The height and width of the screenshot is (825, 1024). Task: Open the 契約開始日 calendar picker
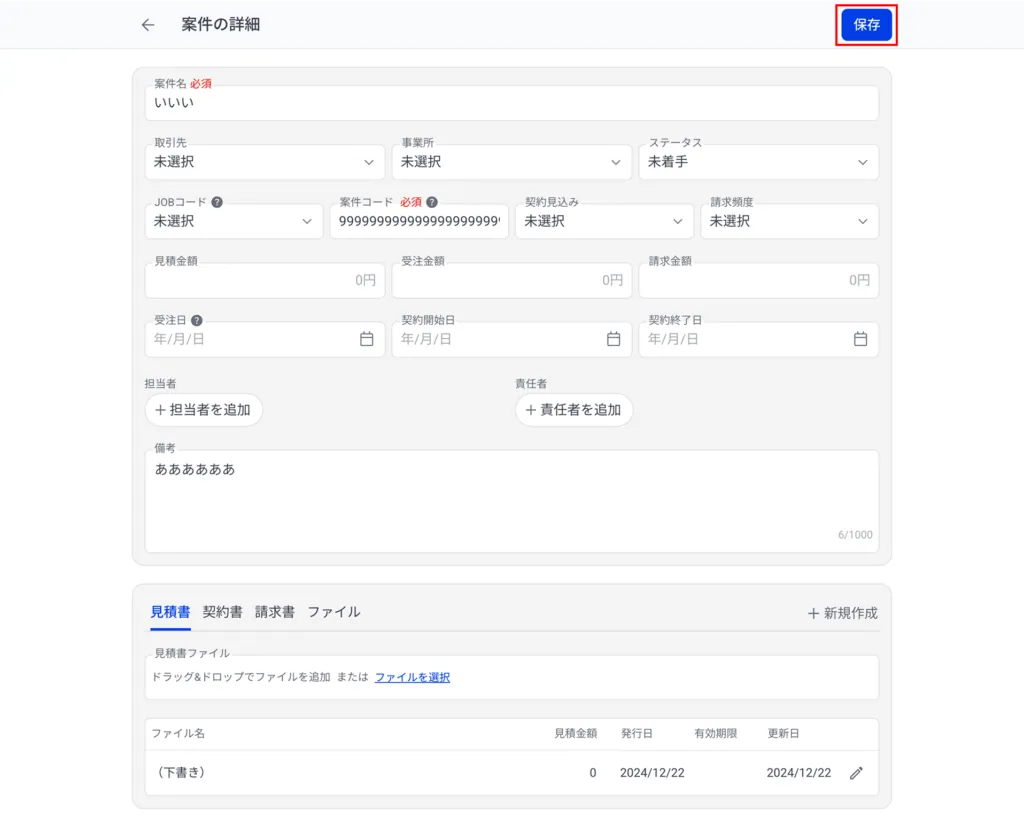click(613, 339)
